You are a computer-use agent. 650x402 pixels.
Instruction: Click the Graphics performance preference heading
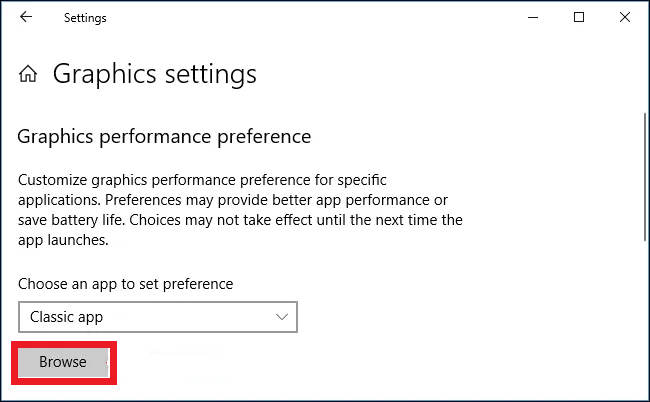click(x=165, y=136)
